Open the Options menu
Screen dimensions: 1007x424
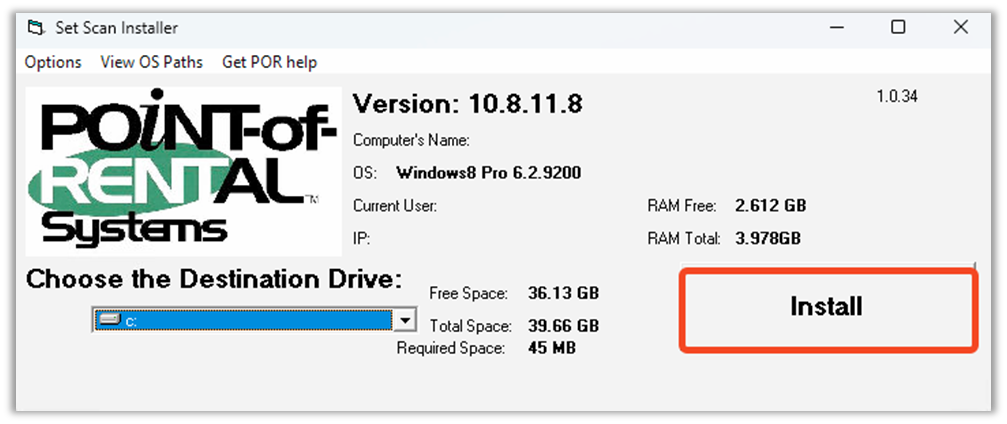[53, 62]
